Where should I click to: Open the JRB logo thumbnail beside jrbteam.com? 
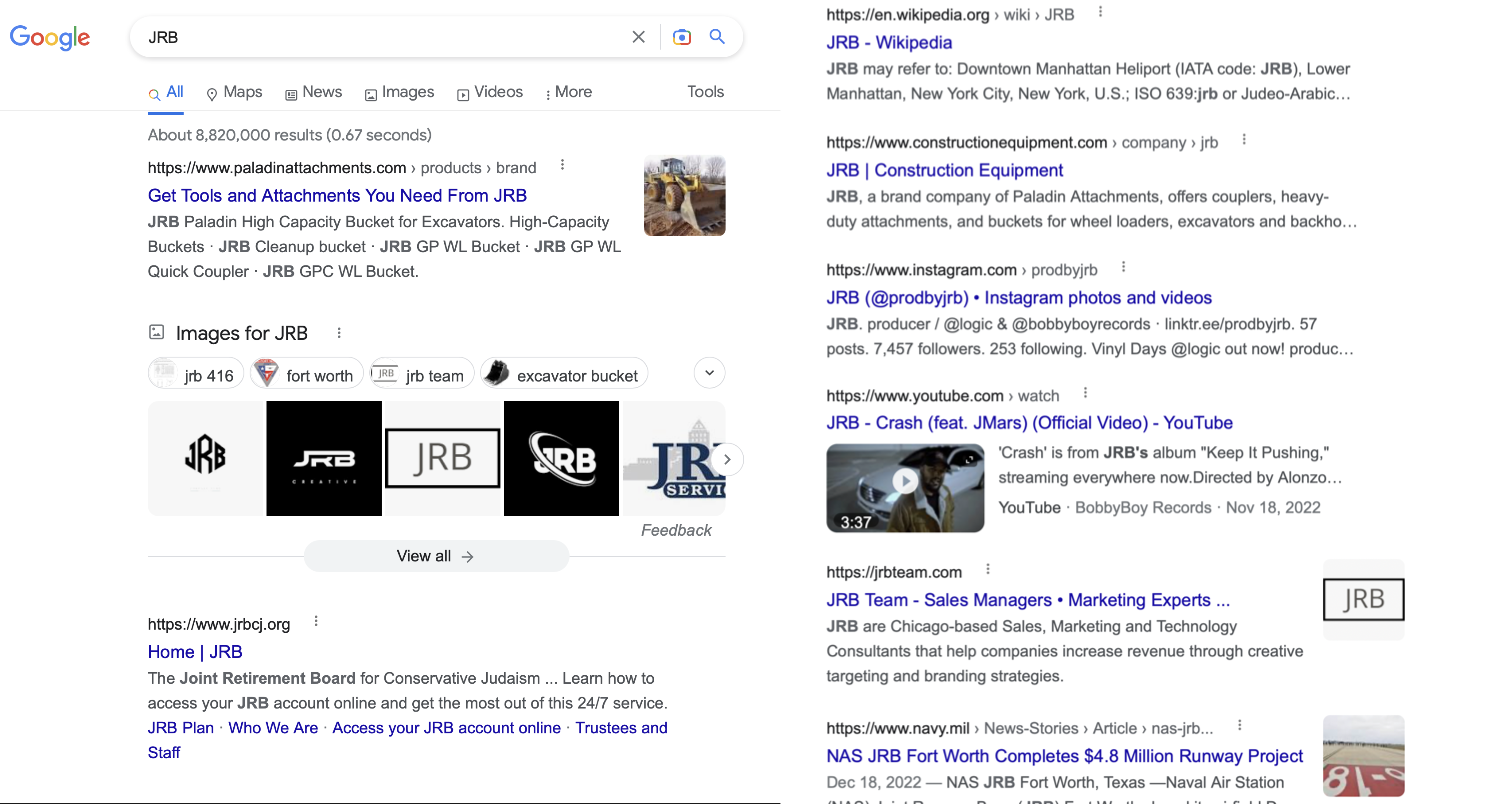(1364, 600)
